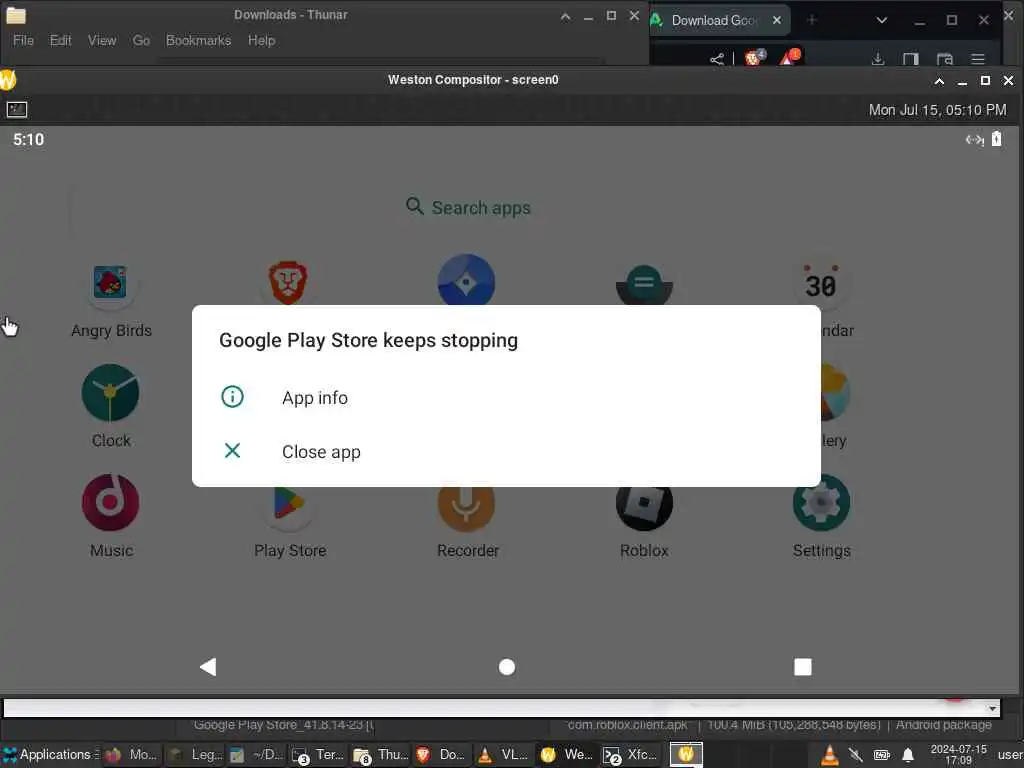Click the X icon beside Close app
Viewport: 1024px width, 768px height.
[x=232, y=451]
